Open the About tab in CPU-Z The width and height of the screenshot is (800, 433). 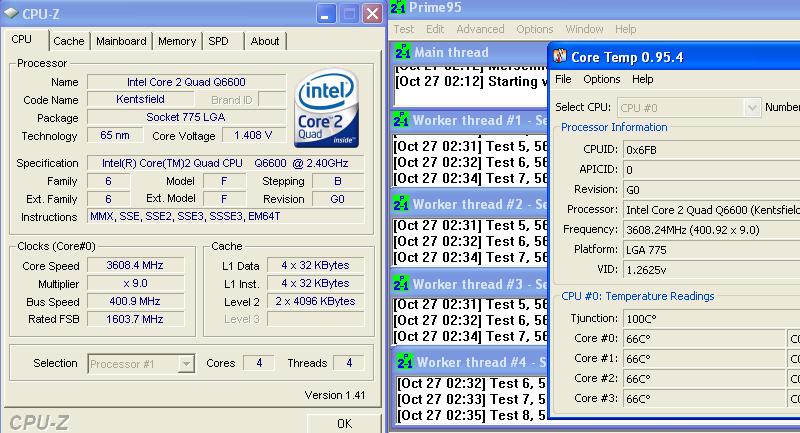tap(265, 41)
